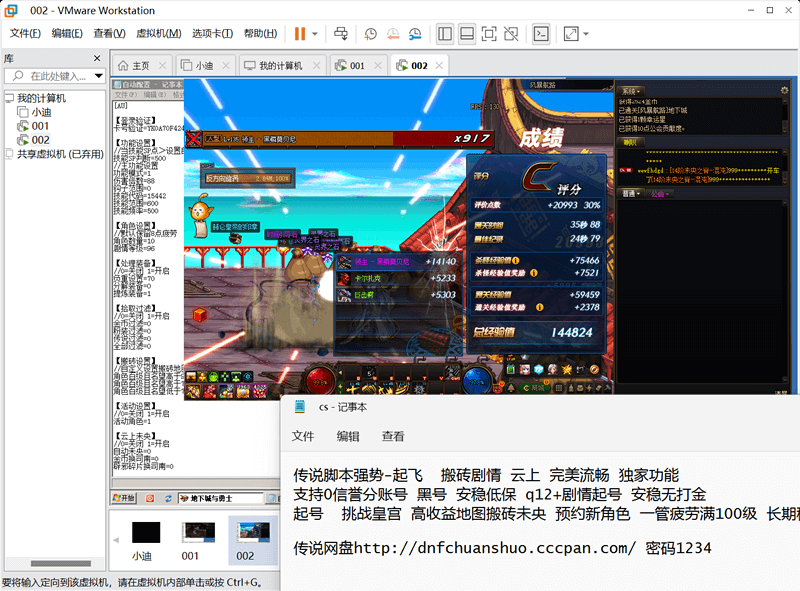This screenshot has height=591, width=800.
Task: Take a snapshot of this virtual machine
Action: point(370,34)
